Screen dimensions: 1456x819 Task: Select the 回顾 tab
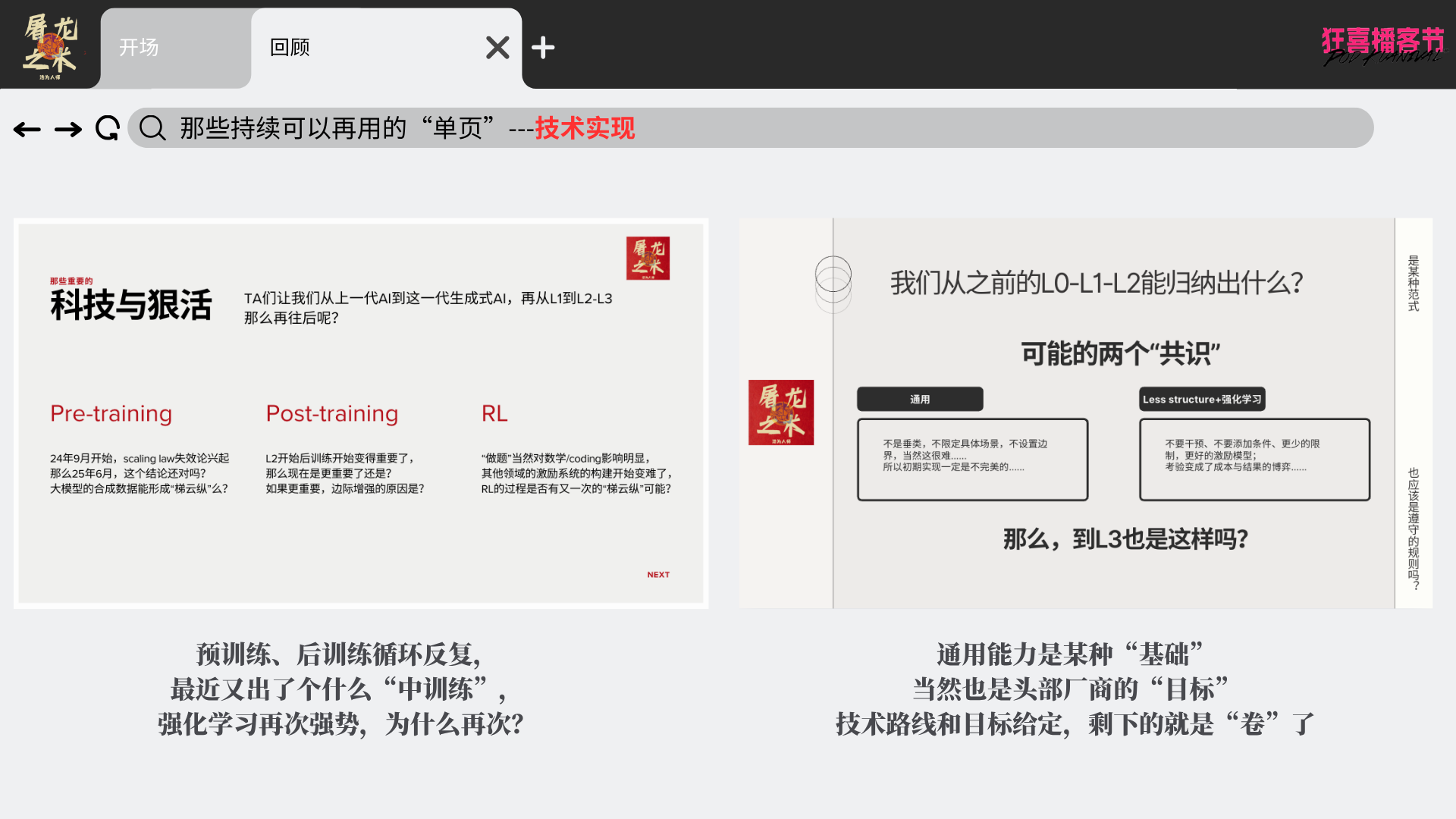coord(290,48)
